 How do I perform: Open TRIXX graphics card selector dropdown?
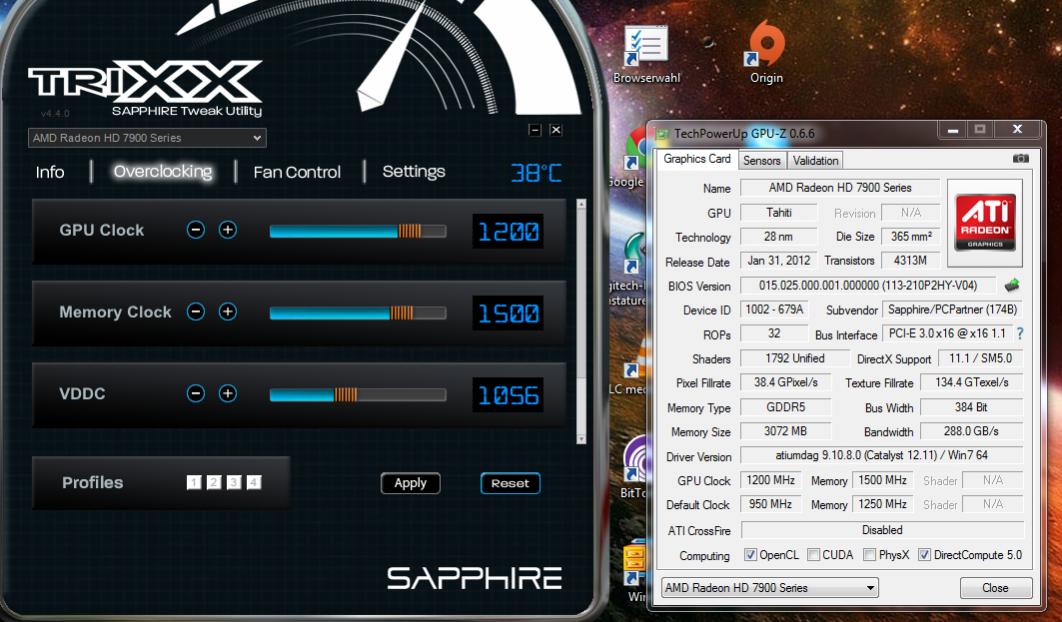[x=147, y=138]
